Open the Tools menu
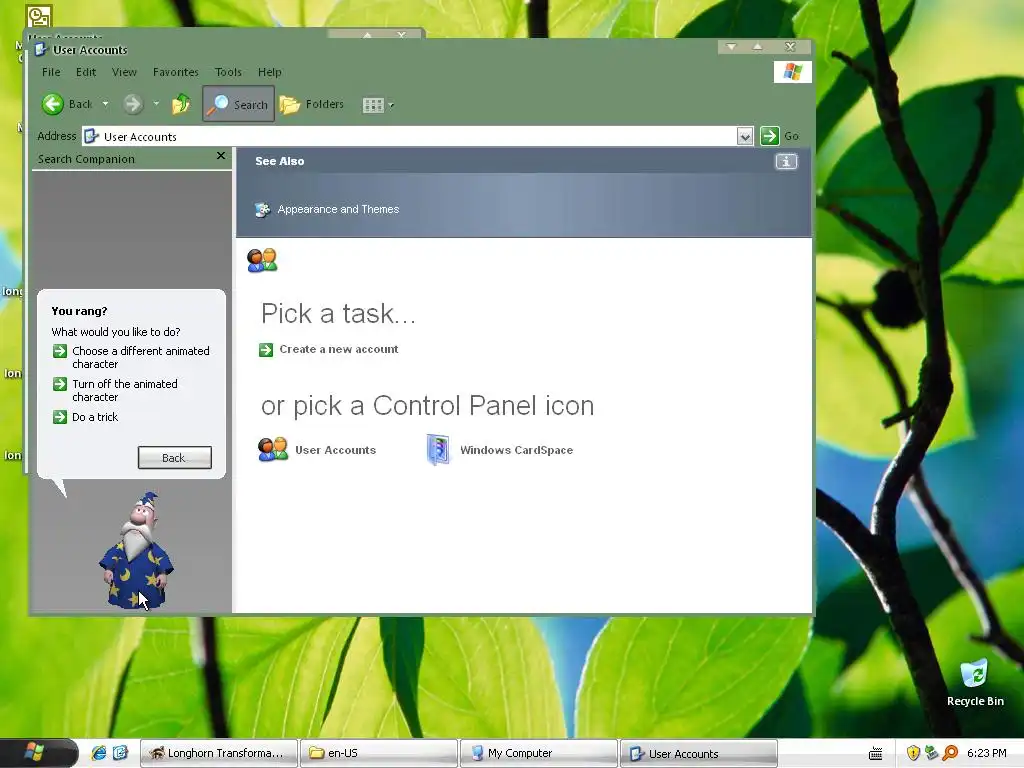 pos(228,72)
